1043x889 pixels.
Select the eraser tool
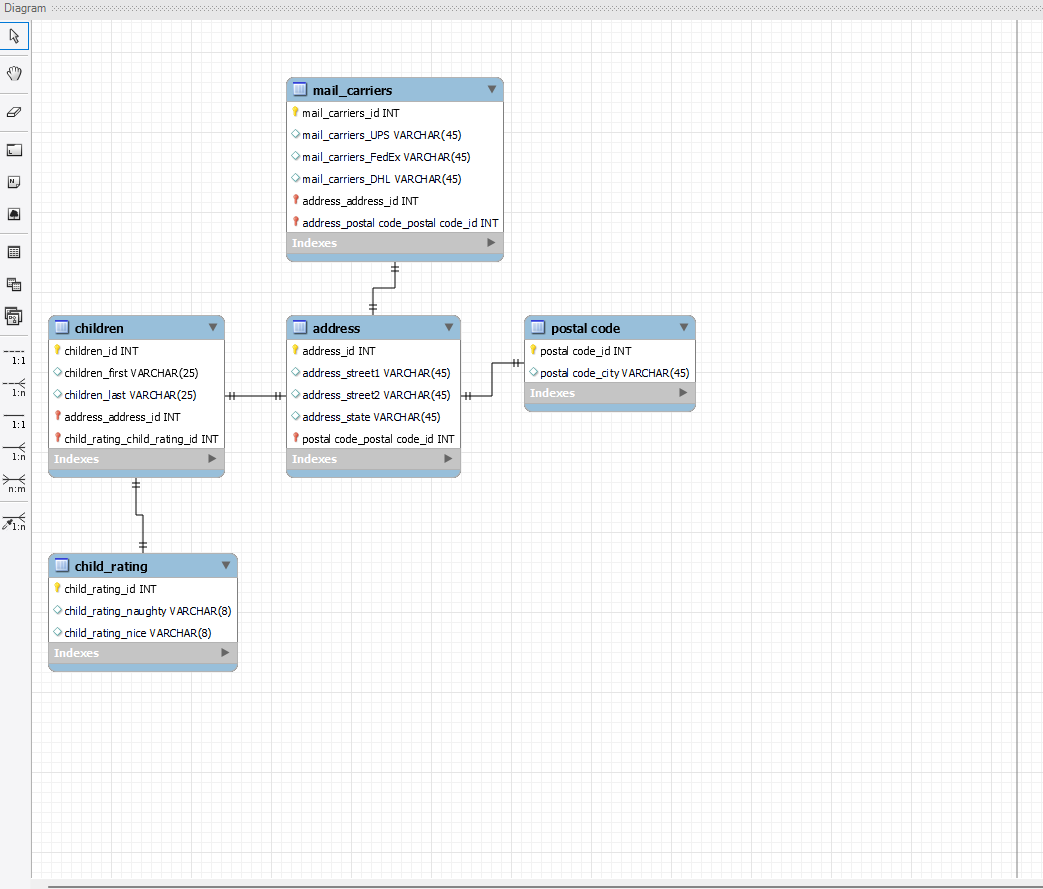coord(14,112)
